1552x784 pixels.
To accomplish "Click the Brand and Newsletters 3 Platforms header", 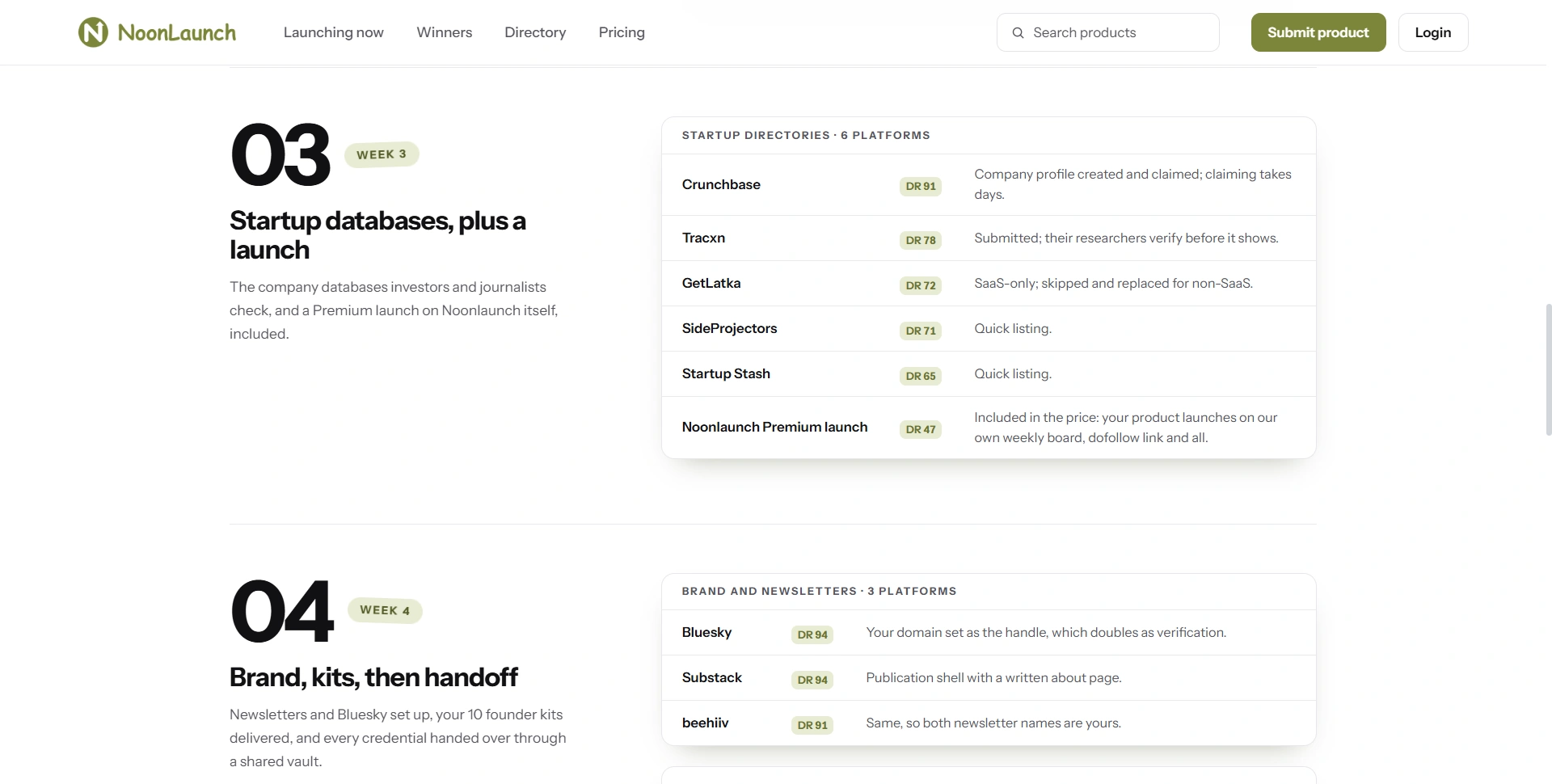I will pyautogui.click(x=819, y=591).
